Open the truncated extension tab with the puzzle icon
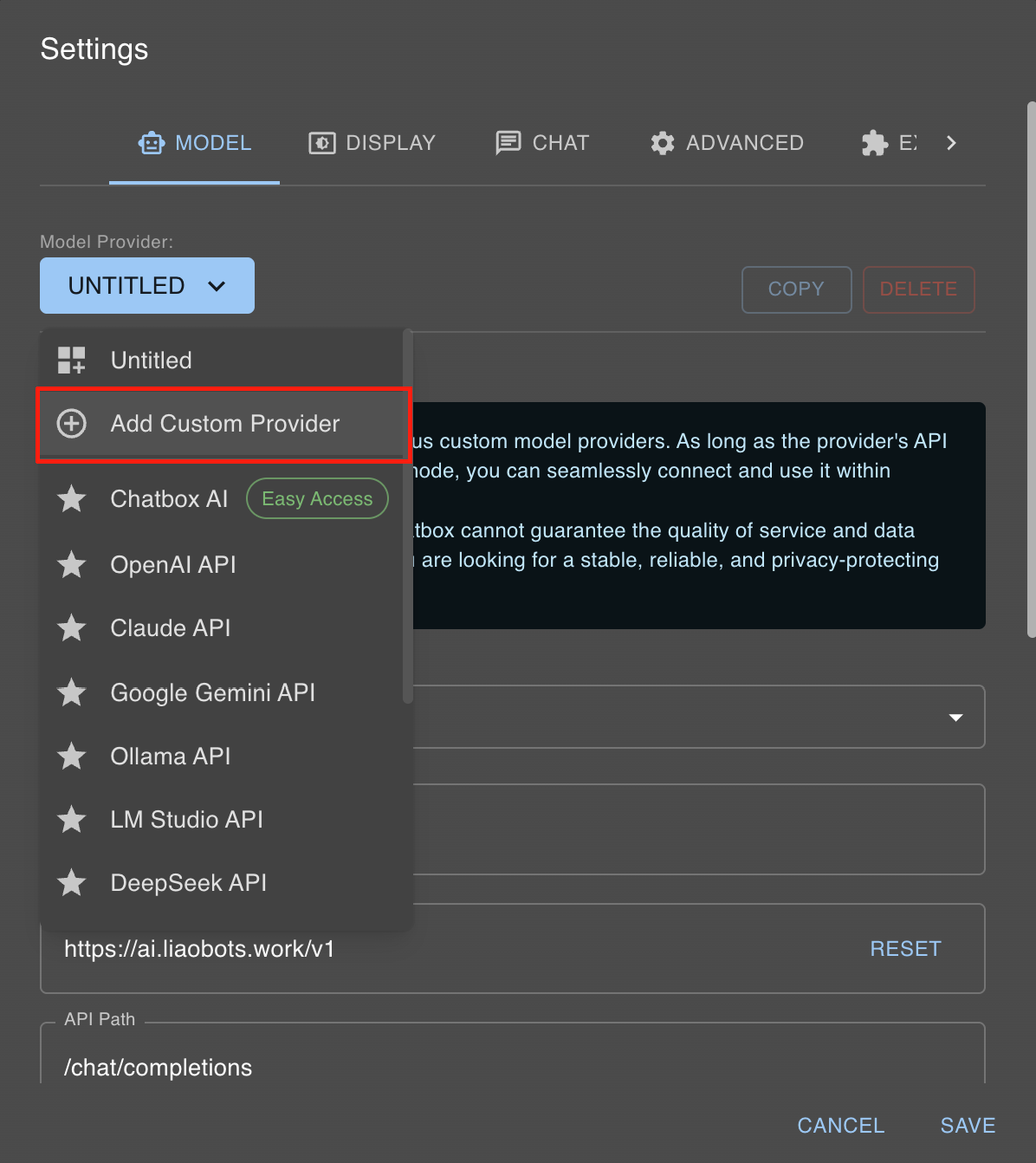 pyautogui.click(x=889, y=143)
